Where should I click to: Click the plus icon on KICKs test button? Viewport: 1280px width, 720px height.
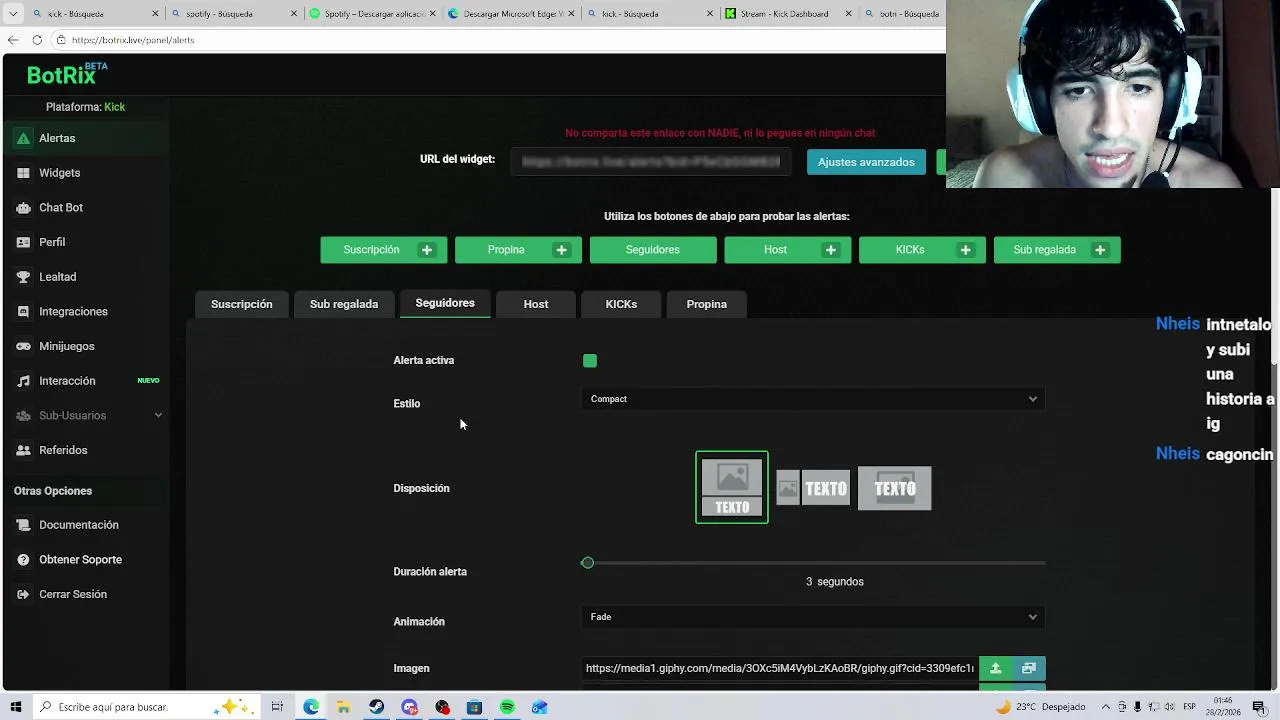(965, 250)
